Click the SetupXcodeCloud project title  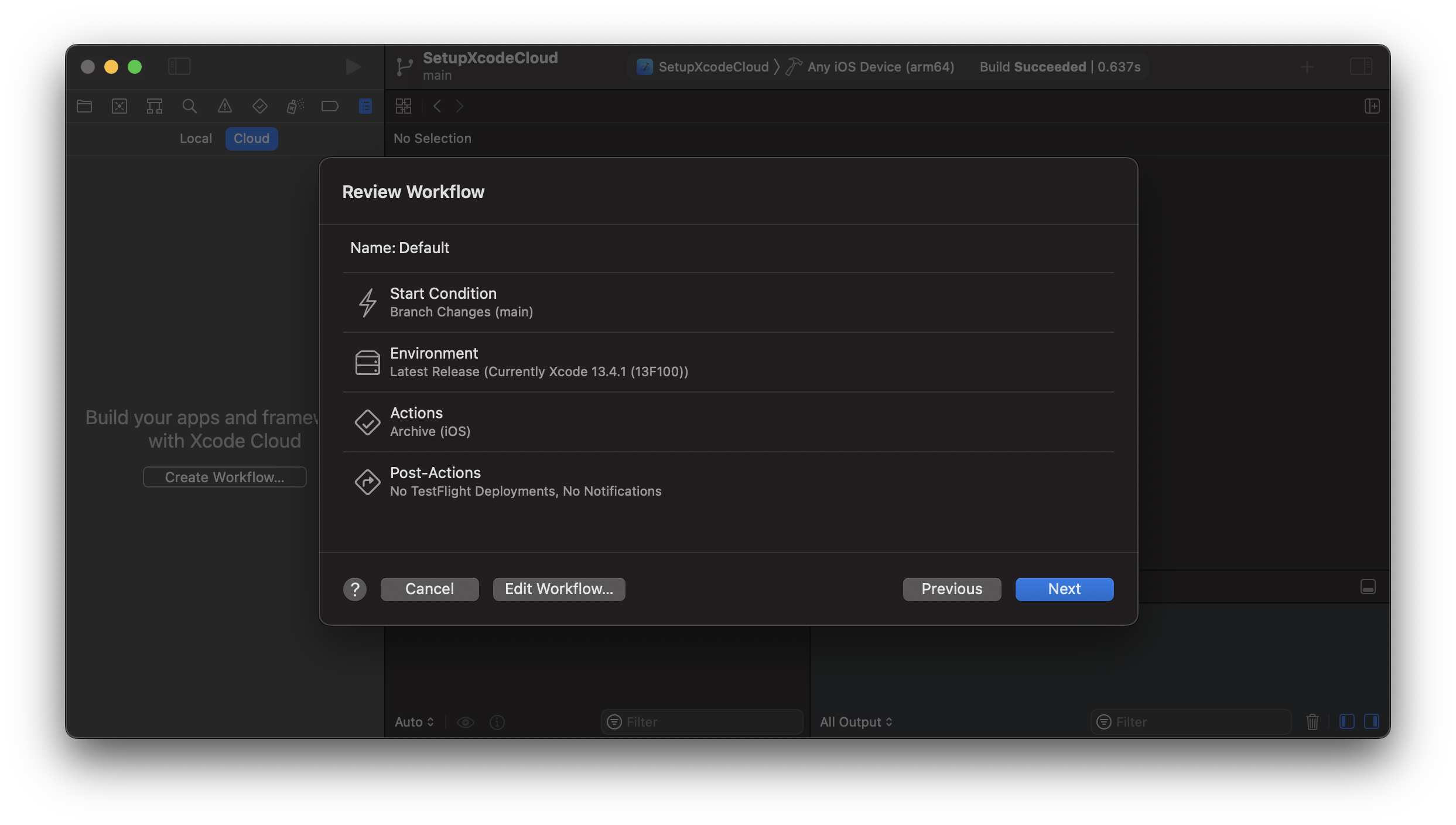click(490, 58)
